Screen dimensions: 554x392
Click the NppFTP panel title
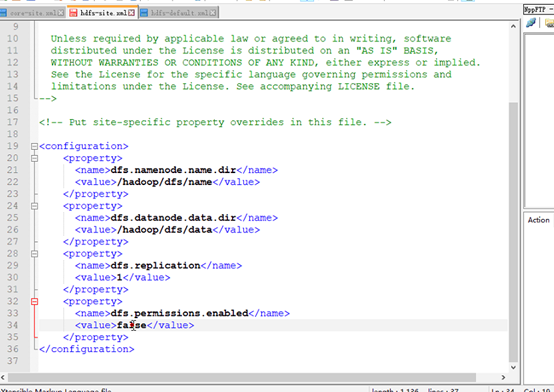pyautogui.click(x=535, y=10)
